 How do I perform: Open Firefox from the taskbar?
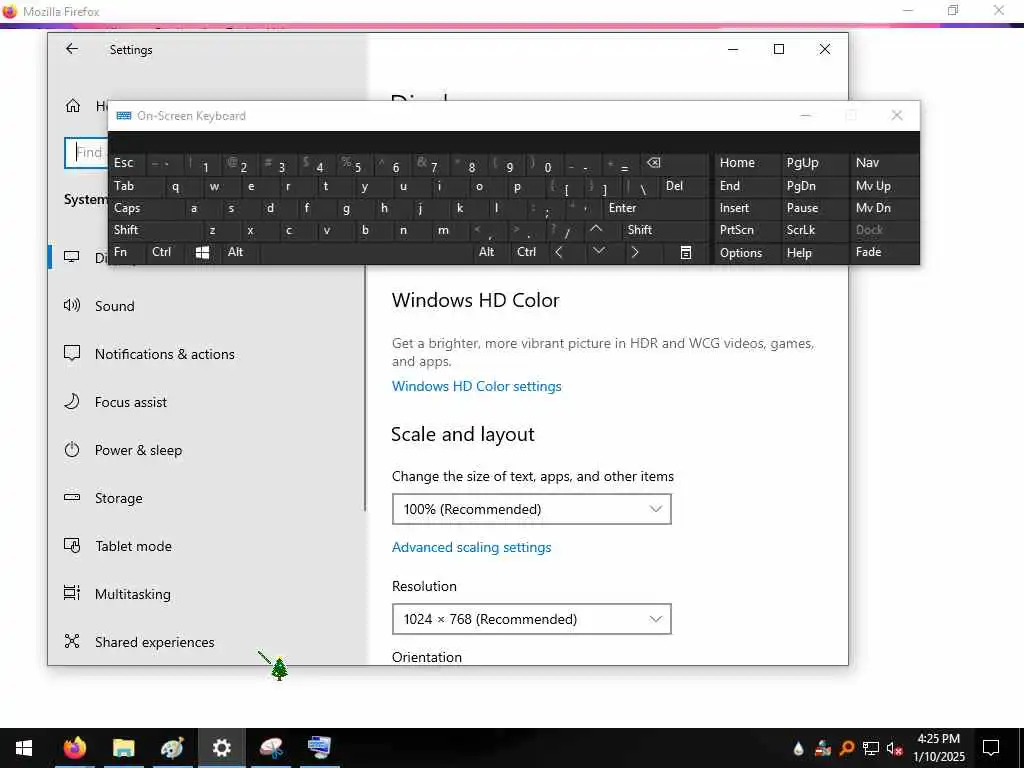tap(74, 748)
